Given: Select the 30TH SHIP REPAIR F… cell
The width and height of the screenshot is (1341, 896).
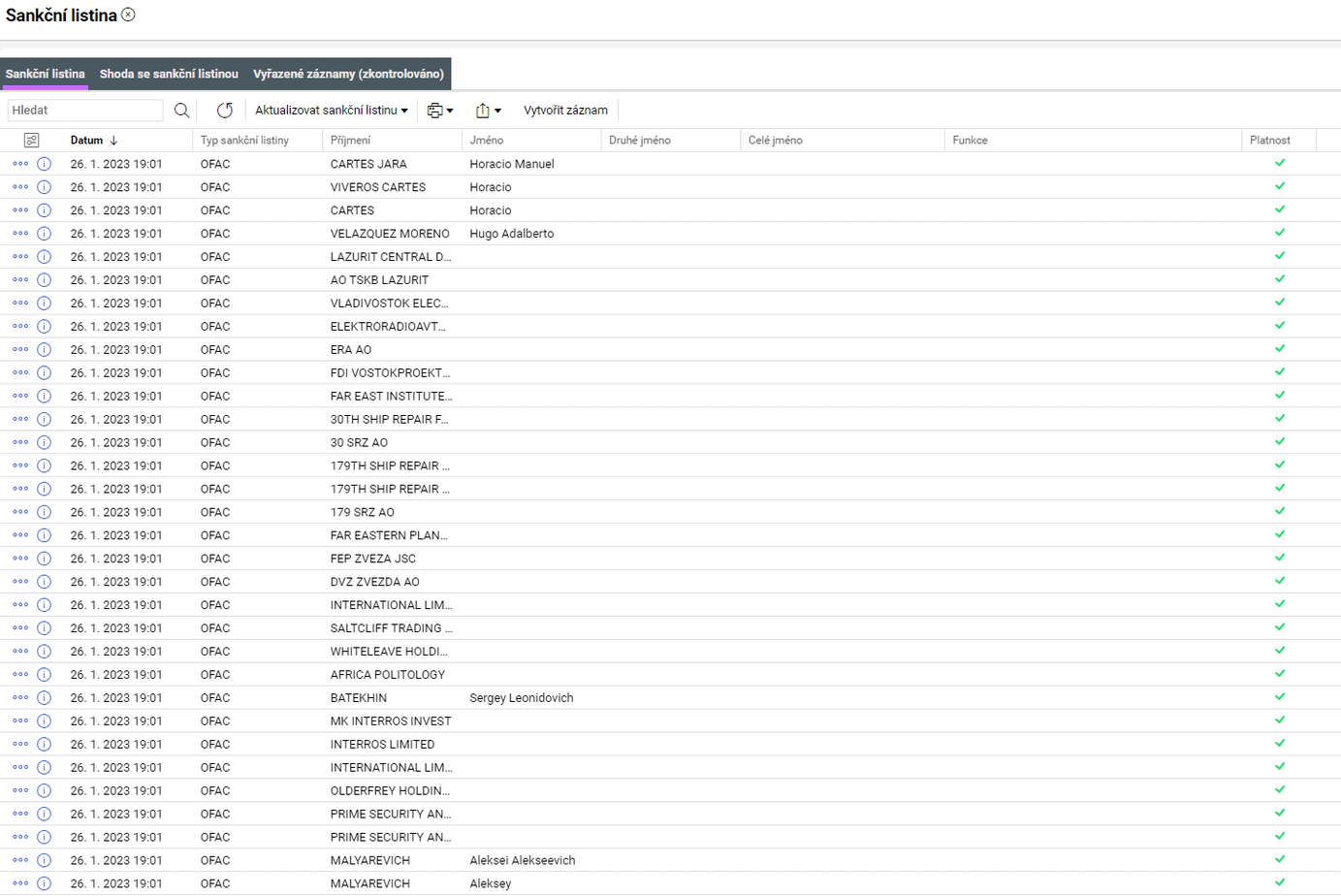Looking at the screenshot, I should click(390, 420).
